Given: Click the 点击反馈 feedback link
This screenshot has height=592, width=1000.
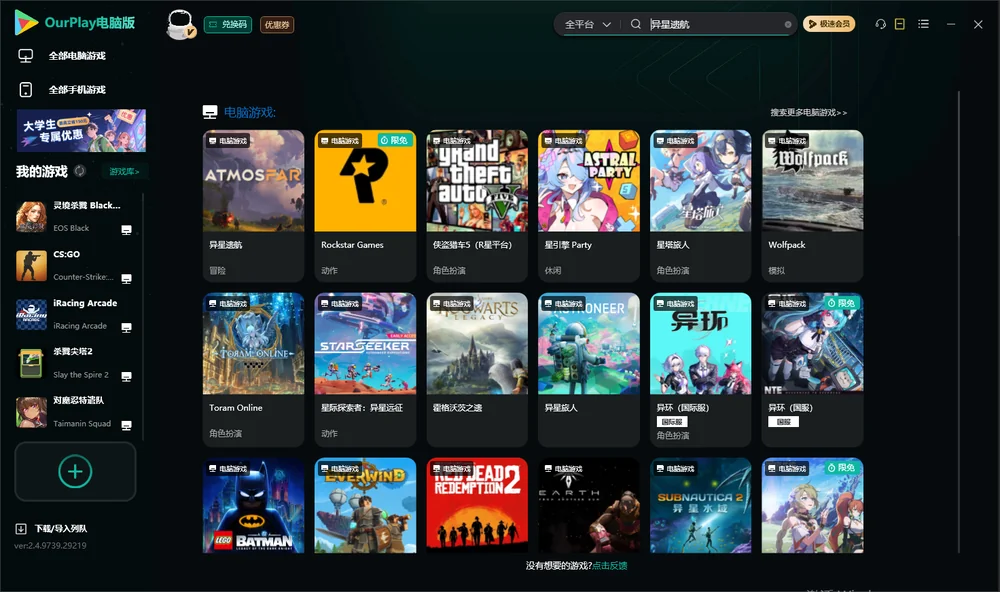Looking at the screenshot, I should pos(610,566).
